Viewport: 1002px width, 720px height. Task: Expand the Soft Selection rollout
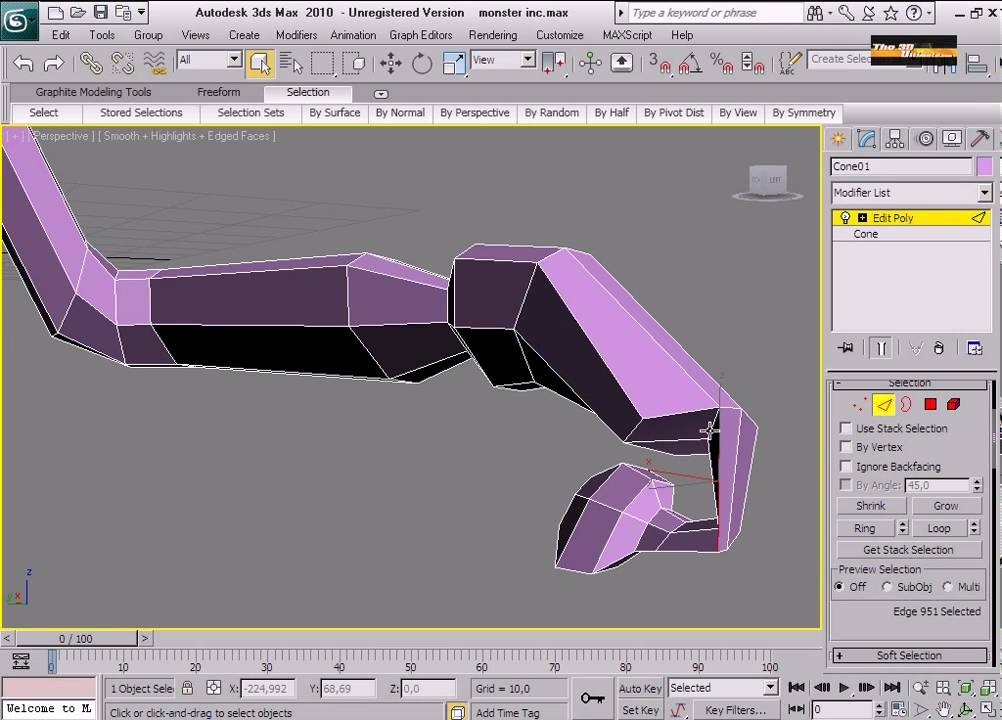point(908,656)
